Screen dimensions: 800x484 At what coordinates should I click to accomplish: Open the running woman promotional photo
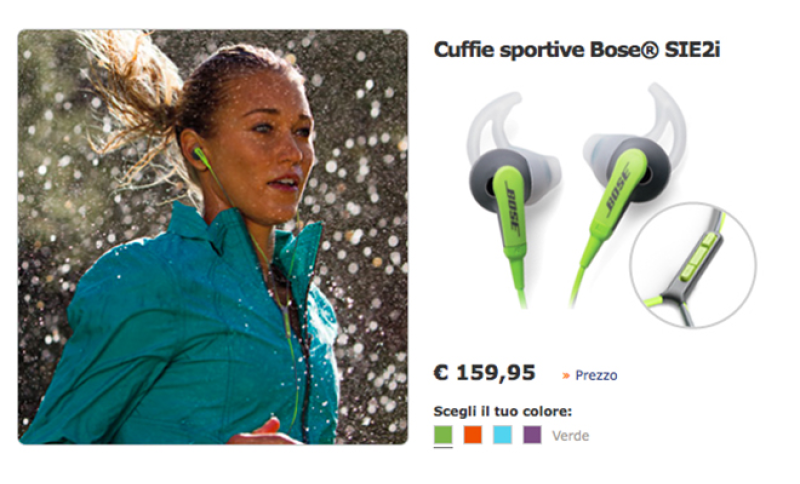pyautogui.click(x=213, y=237)
